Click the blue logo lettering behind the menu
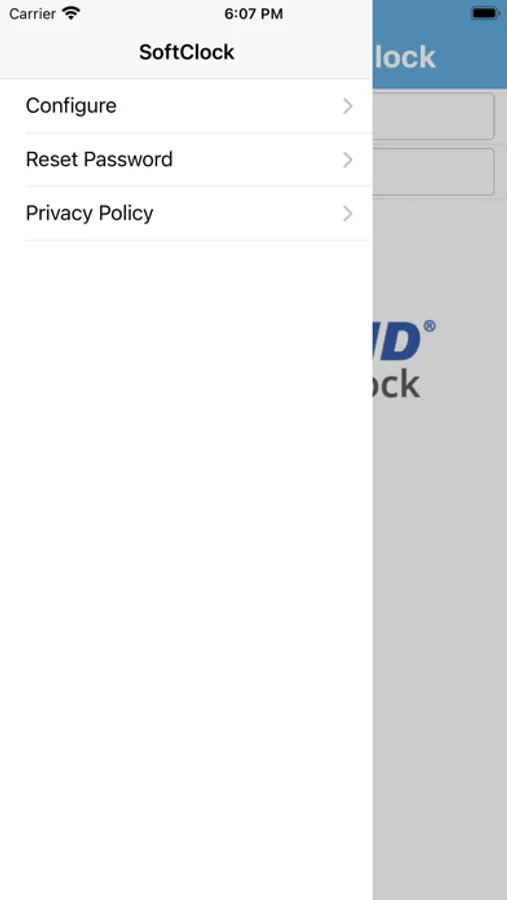This screenshot has width=507, height=900. (397, 341)
